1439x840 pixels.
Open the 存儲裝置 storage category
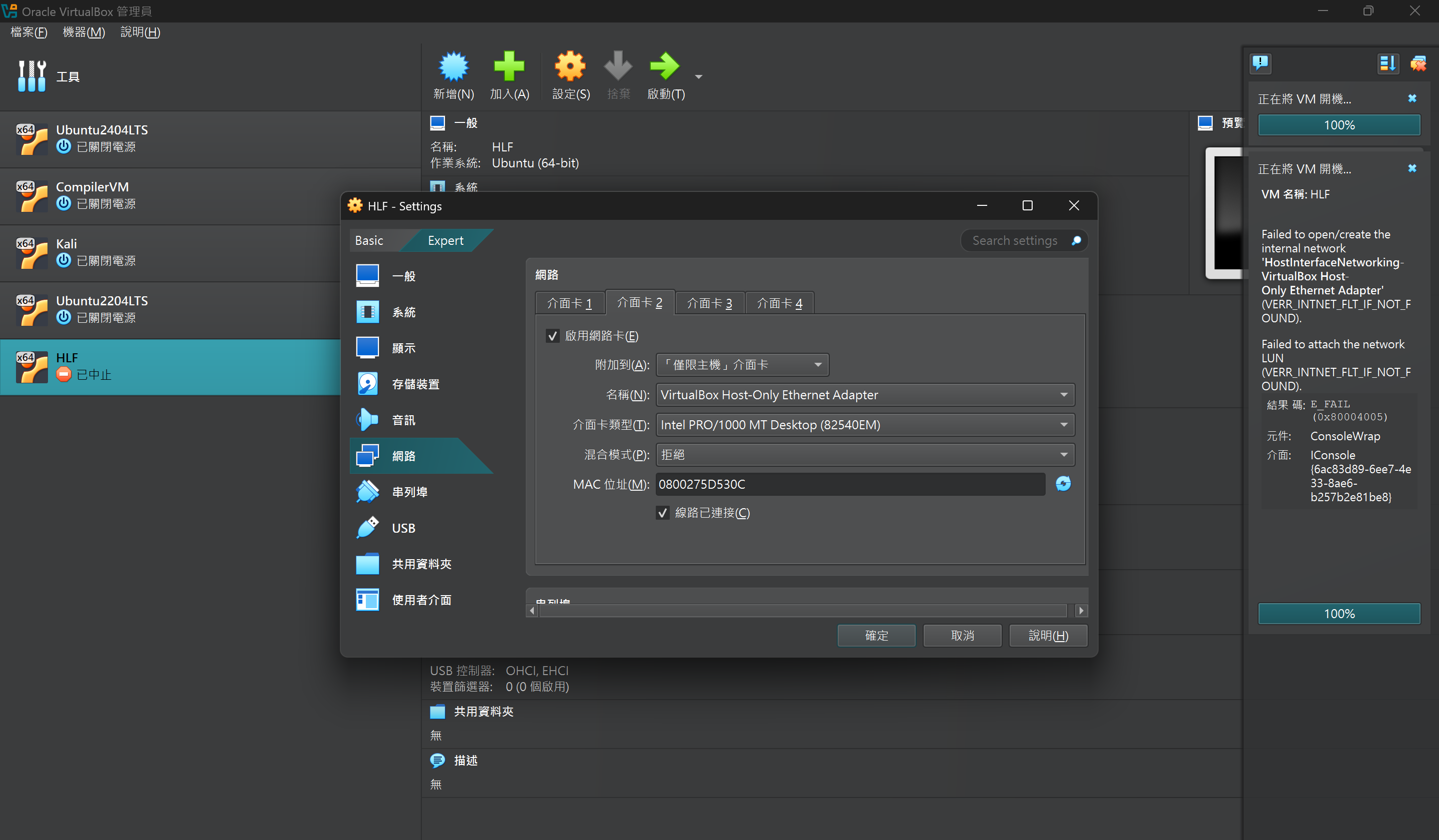[421, 384]
